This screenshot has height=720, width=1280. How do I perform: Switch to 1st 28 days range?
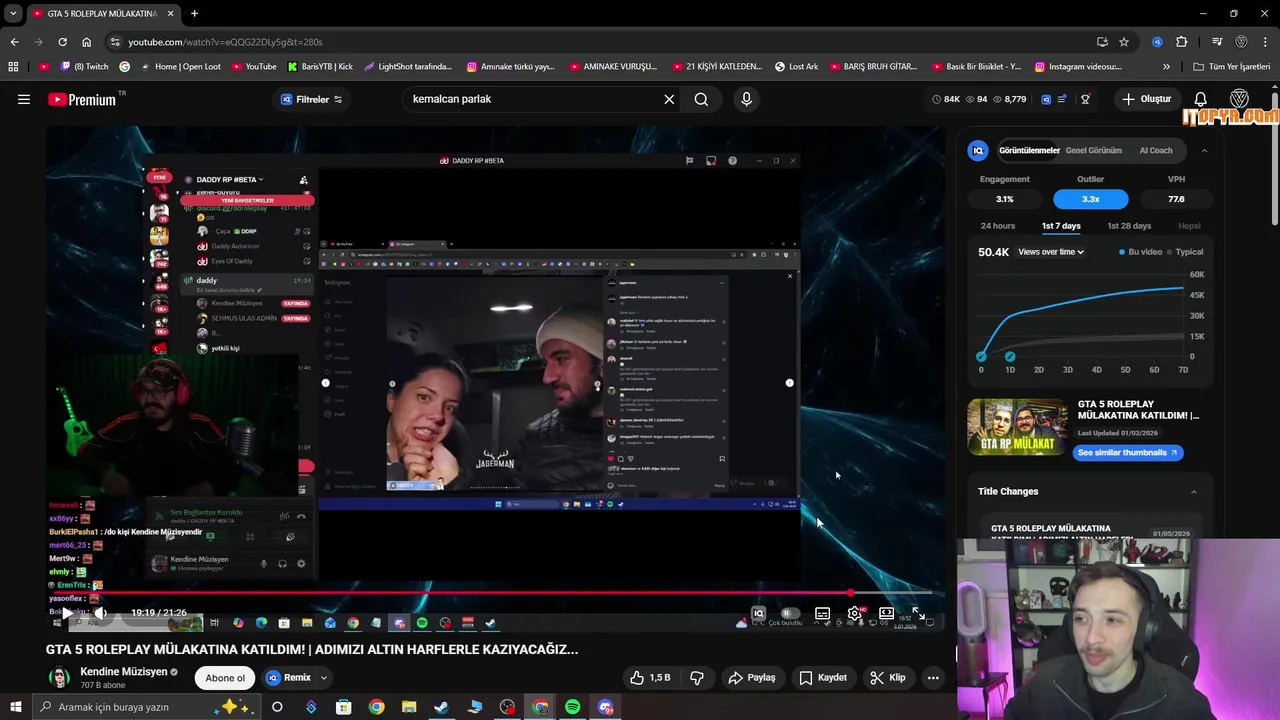1129,226
